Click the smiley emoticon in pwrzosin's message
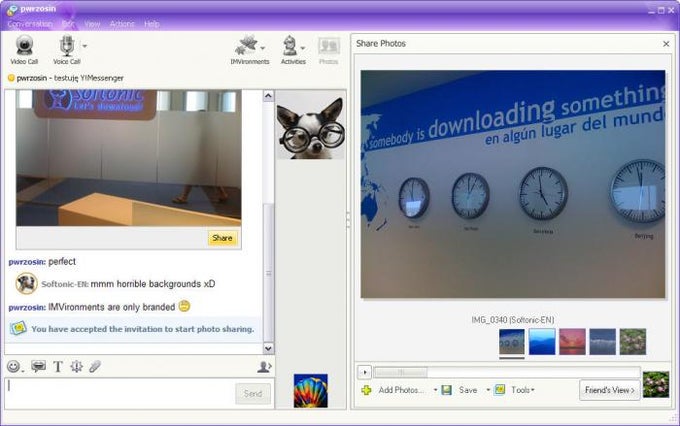Viewport: 680px width, 426px height. pyautogui.click(x=184, y=306)
